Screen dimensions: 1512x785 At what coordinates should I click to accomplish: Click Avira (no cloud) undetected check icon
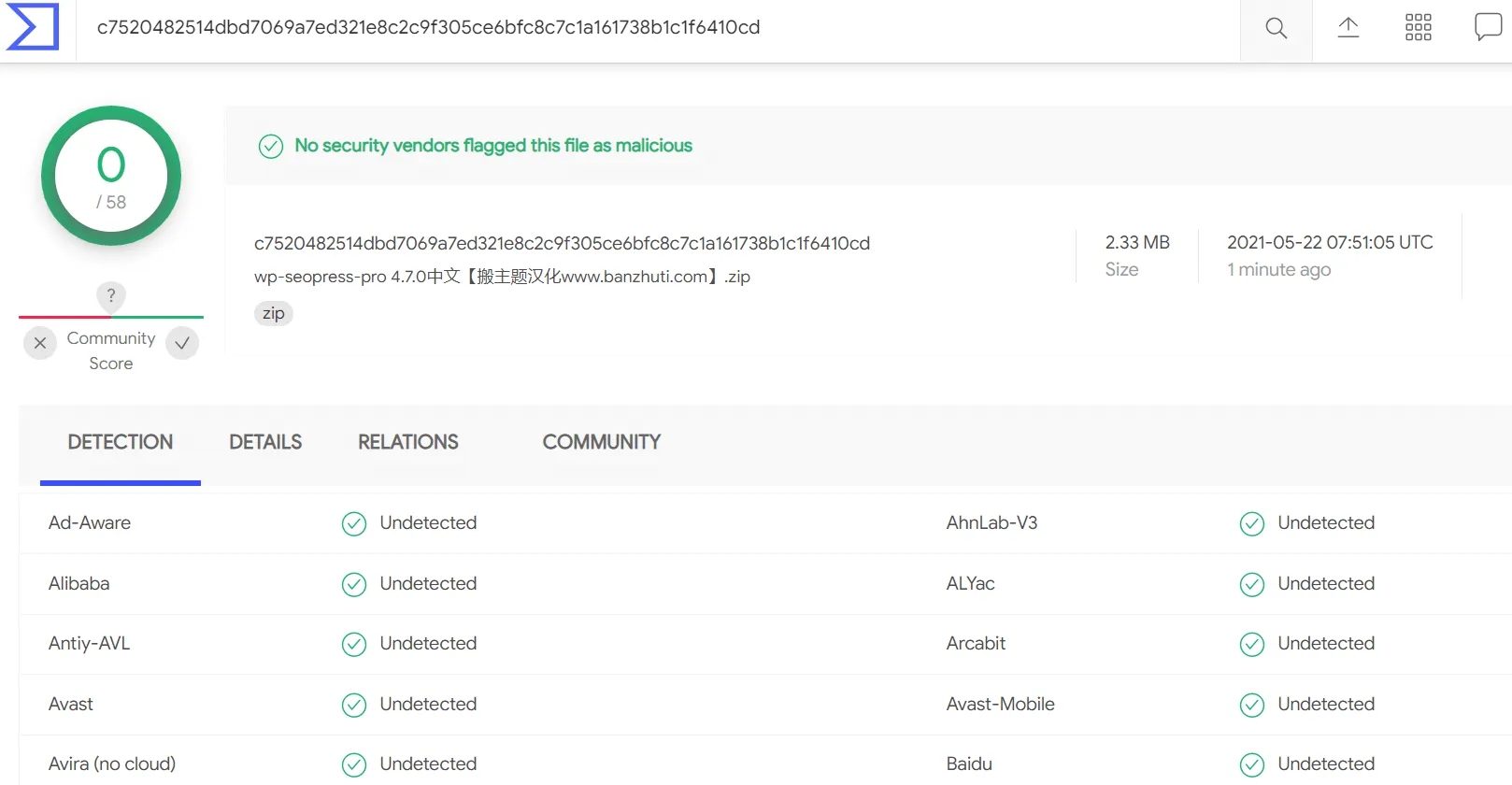354,764
